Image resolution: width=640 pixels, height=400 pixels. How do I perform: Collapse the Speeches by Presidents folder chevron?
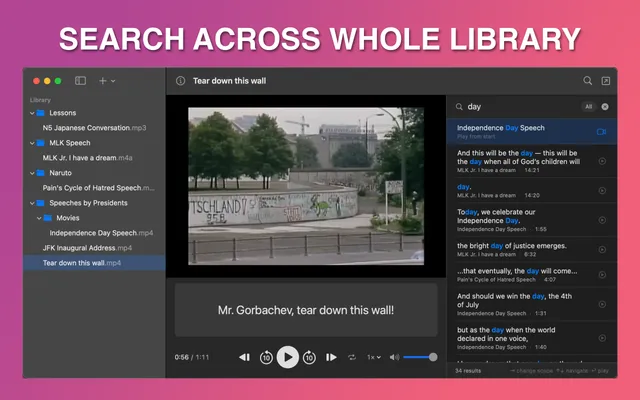coord(32,203)
